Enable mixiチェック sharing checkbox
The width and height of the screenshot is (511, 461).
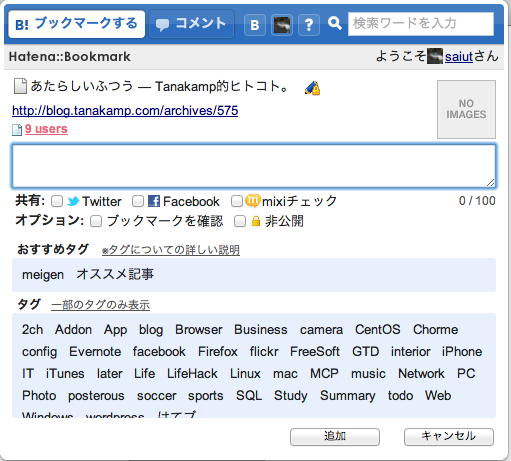point(237,201)
